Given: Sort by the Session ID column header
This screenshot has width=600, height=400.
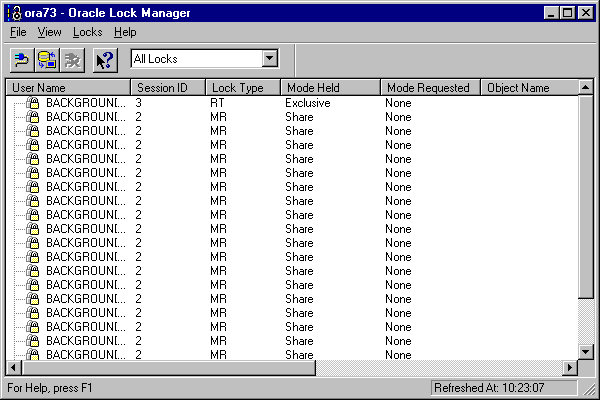Looking at the screenshot, I should point(168,88).
